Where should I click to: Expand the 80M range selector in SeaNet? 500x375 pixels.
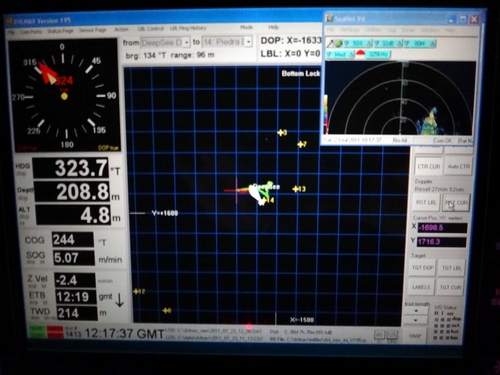420,43
